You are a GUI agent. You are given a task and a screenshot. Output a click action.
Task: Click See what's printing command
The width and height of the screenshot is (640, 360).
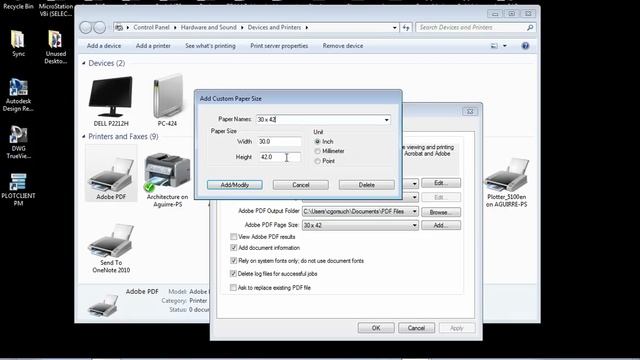[x=210, y=46]
